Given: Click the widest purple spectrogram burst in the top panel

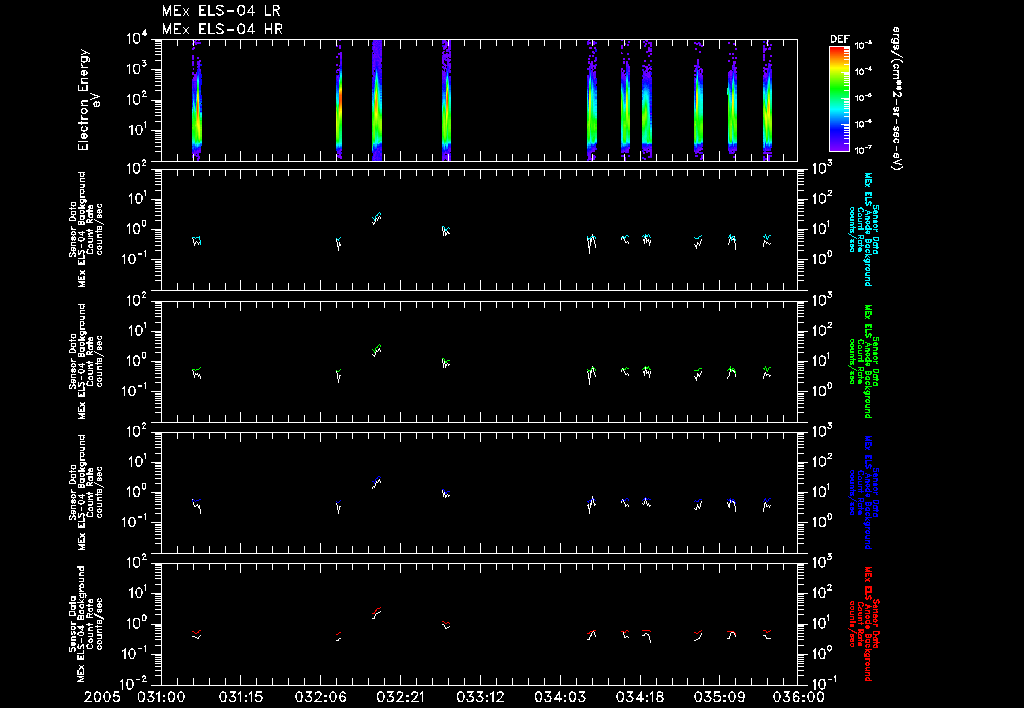Looking at the screenshot, I should [x=377, y=100].
